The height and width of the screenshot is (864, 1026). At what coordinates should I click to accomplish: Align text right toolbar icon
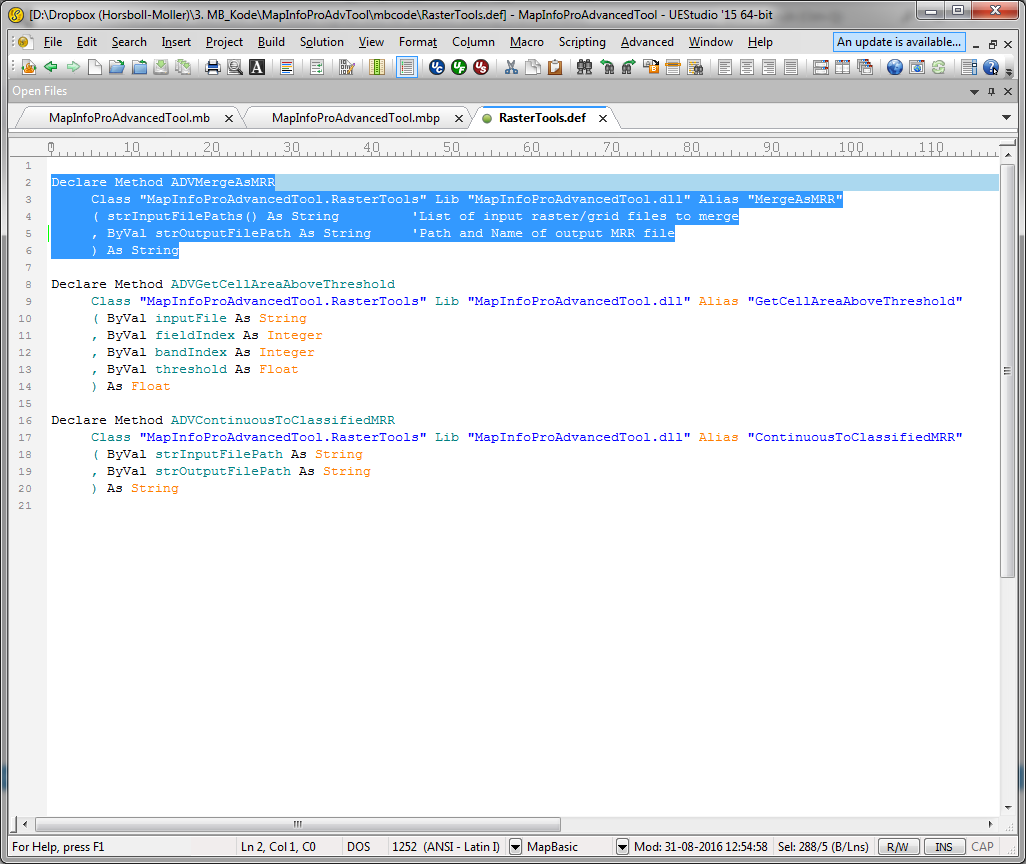click(x=769, y=67)
